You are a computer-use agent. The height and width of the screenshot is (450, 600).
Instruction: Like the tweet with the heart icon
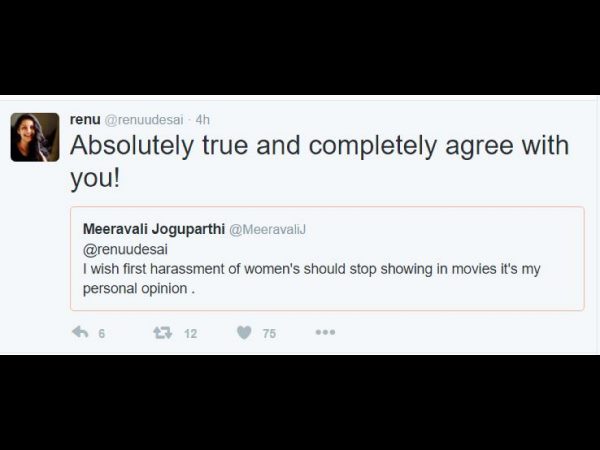(244, 333)
